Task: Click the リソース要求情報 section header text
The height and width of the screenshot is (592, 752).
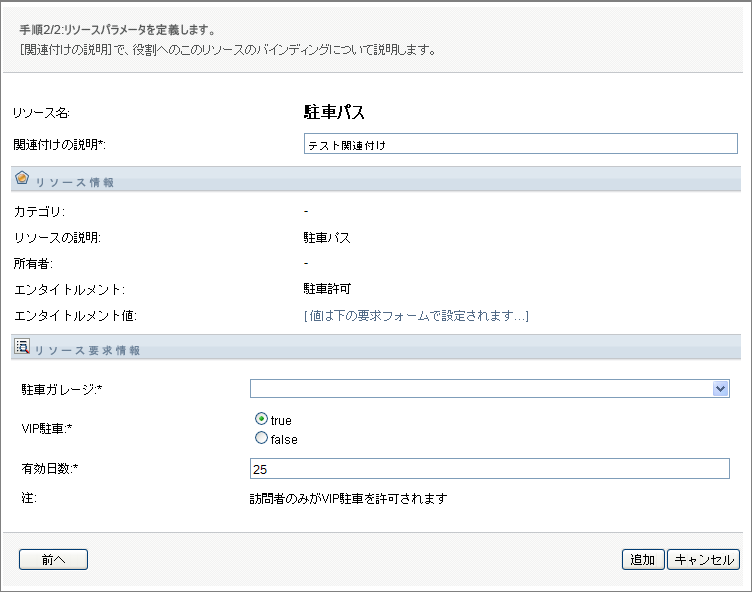Action: (87, 350)
